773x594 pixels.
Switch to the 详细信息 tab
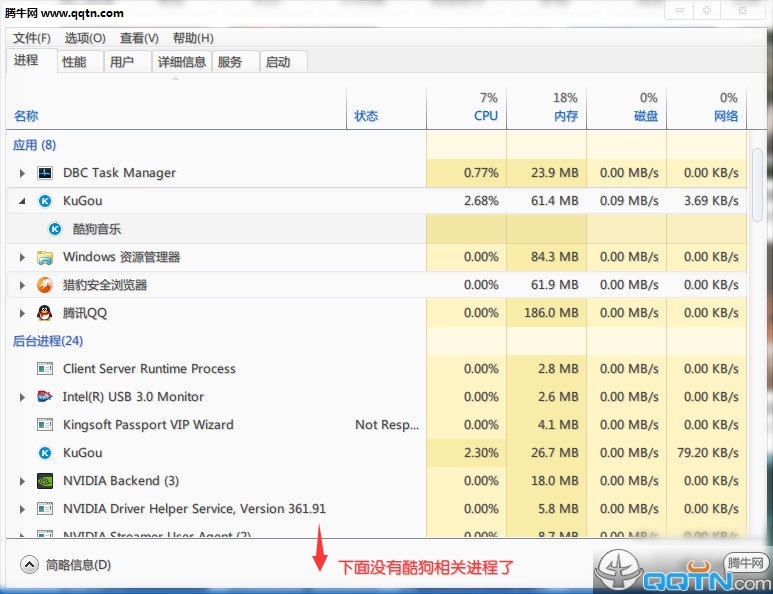pos(182,62)
